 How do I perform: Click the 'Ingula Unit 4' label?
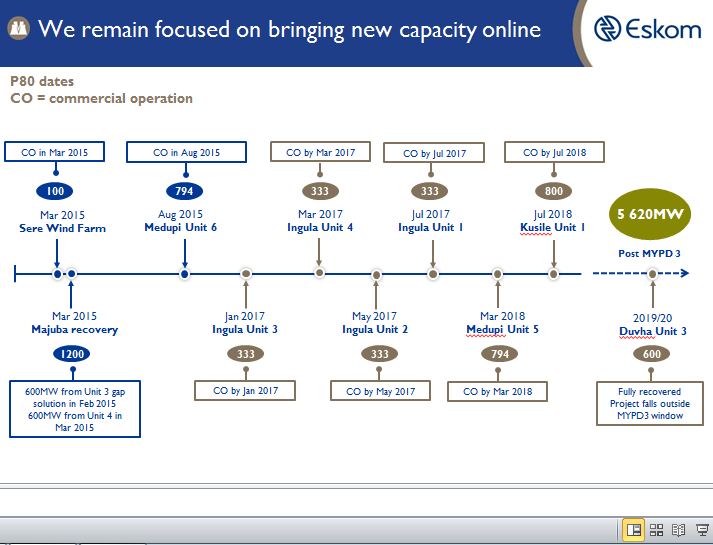320,227
